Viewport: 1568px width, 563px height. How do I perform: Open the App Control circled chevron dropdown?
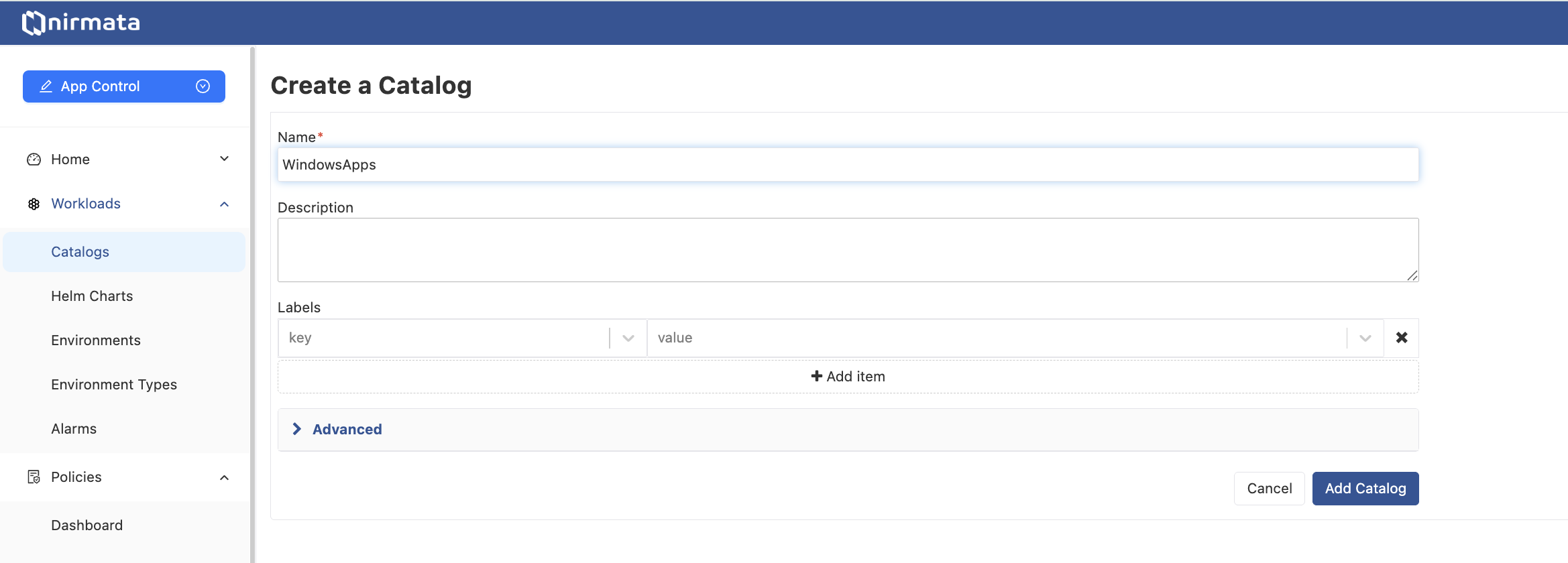[203, 86]
